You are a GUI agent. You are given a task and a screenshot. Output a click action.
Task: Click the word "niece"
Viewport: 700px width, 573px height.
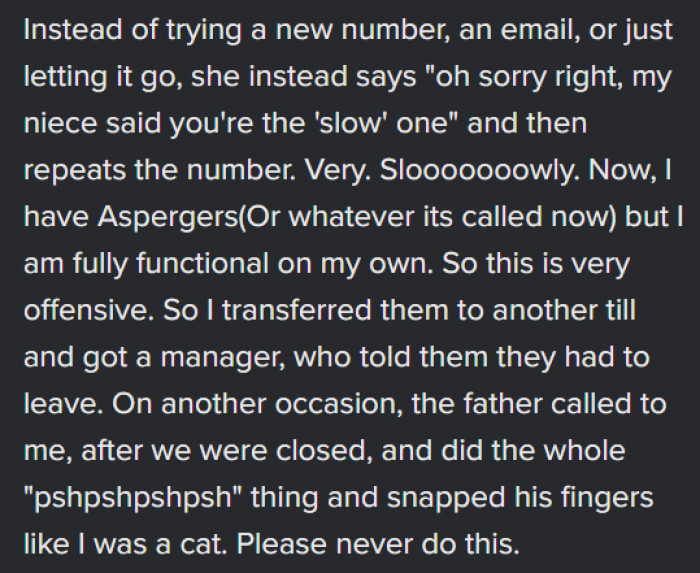(x=60, y=123)
